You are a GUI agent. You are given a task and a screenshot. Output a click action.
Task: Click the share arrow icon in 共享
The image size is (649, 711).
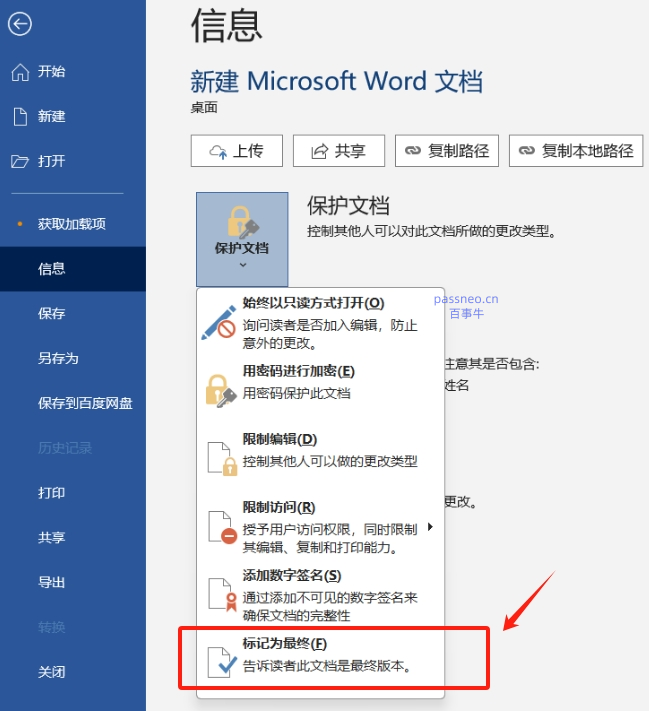tap(319, 151)
